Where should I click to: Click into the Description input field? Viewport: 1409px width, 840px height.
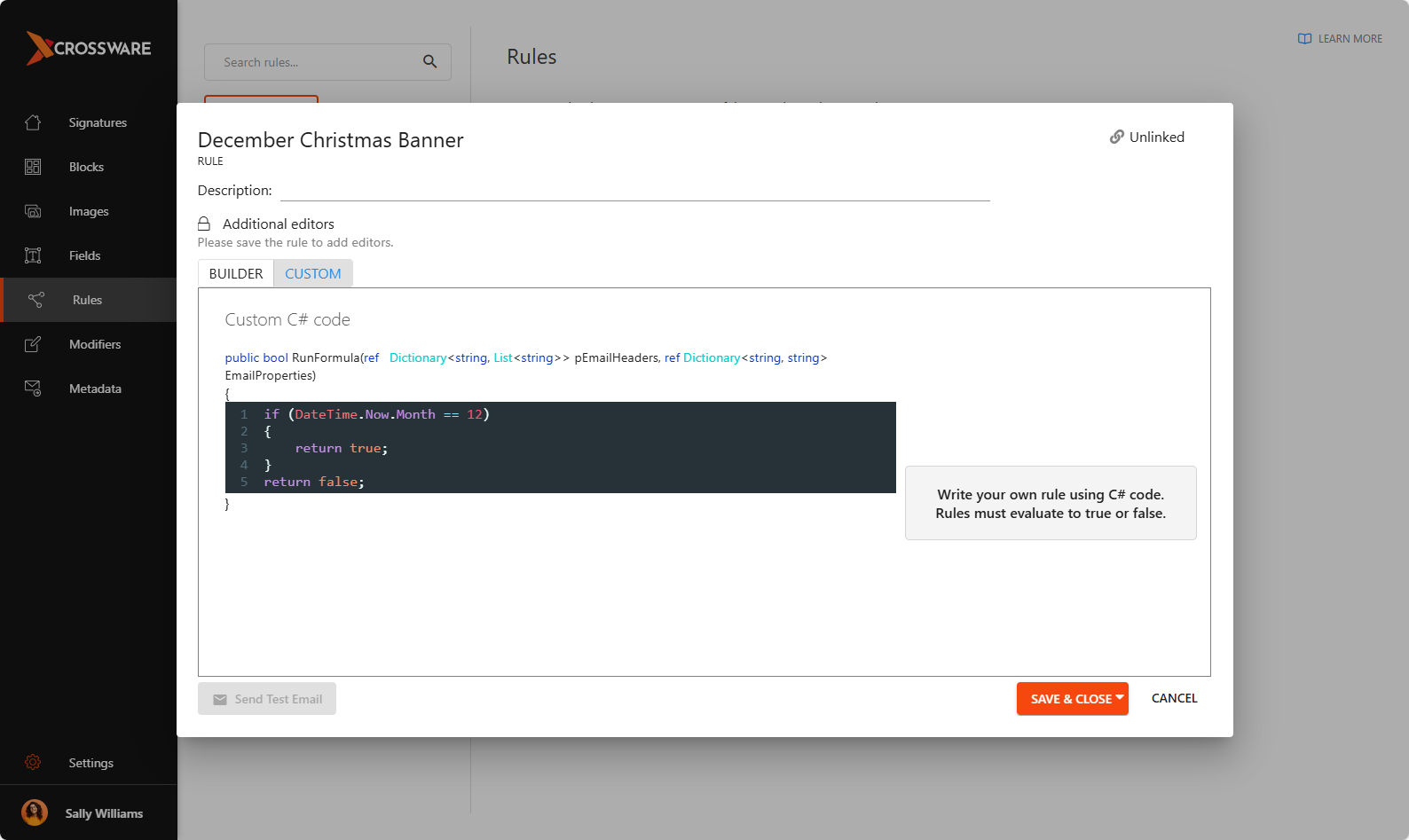pos(634,191)
